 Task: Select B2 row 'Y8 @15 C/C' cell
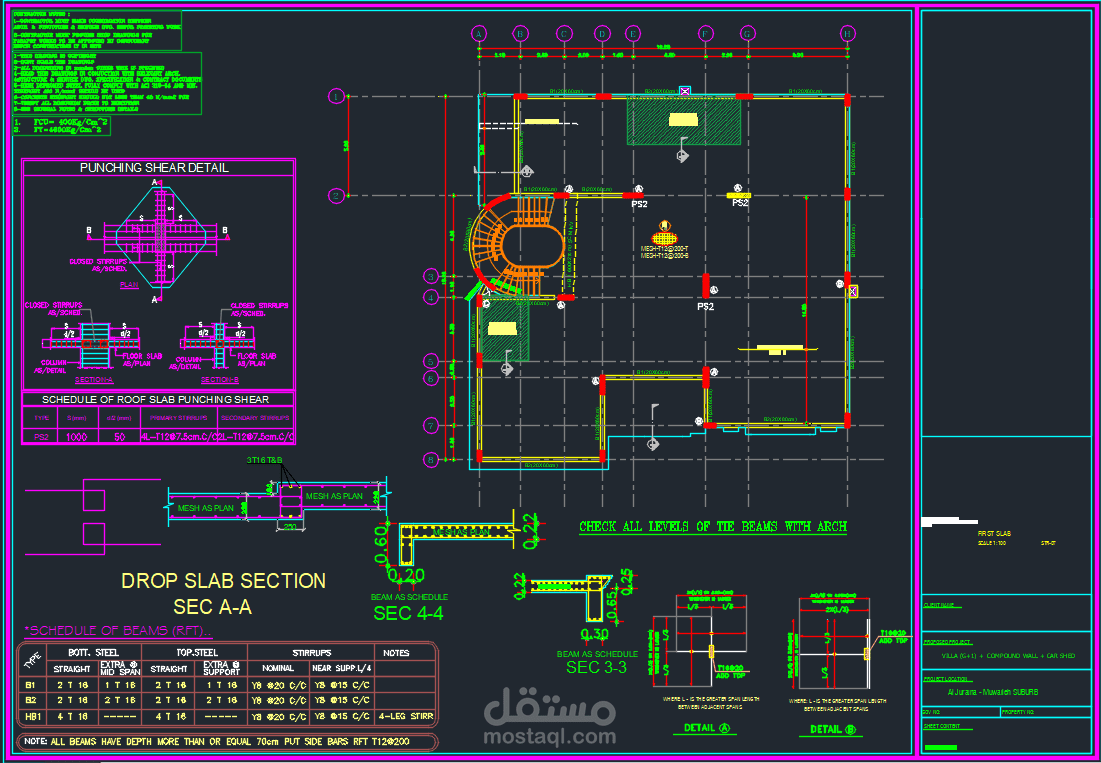tap(341, 700)
